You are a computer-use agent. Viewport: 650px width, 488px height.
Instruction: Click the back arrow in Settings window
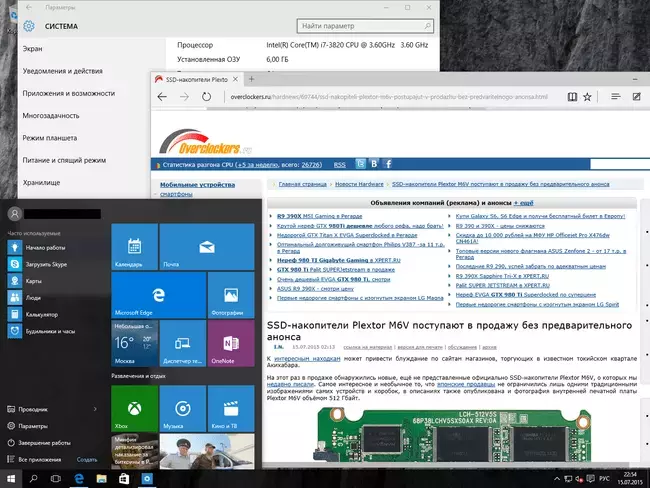click(29, 7)
